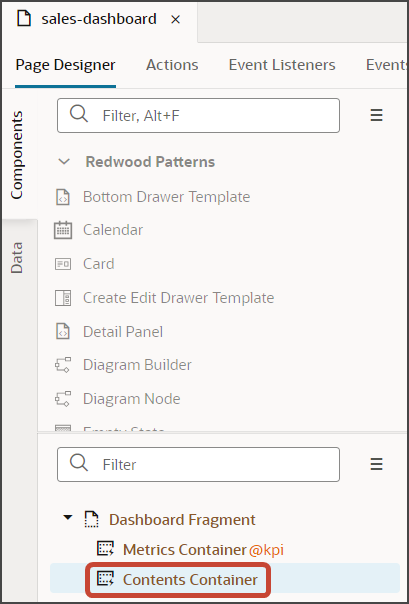Close the sales-dashboard tab
The height and width of the screenshot is (604, 409).
176,19
